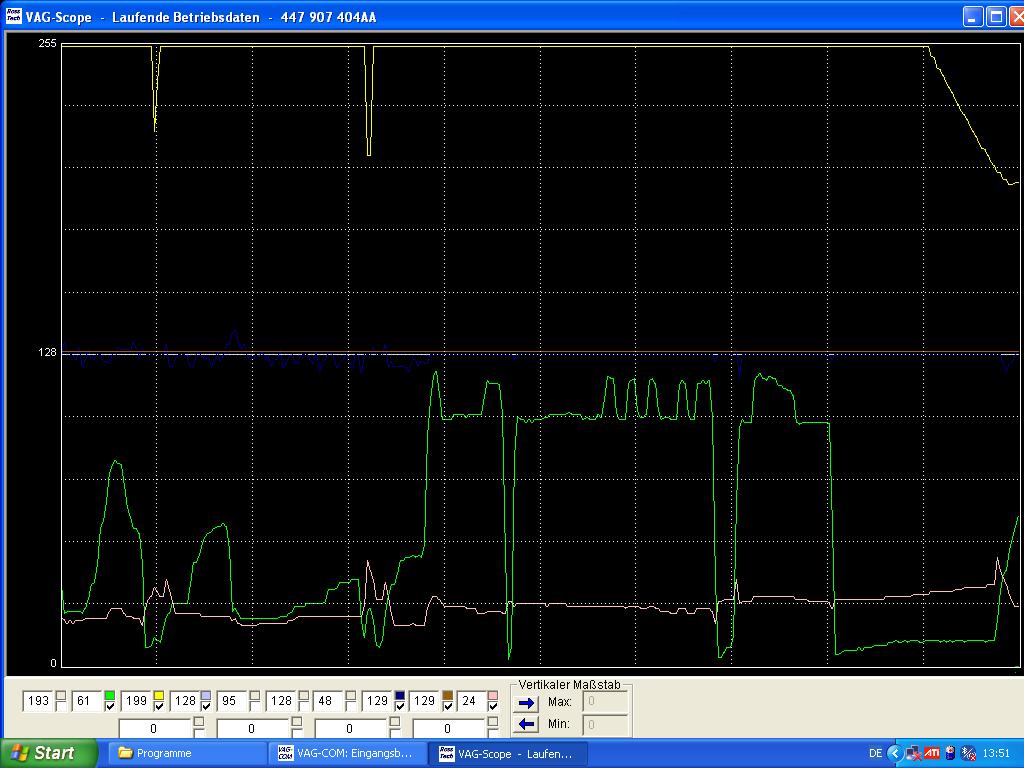The height and width of the screenshot is (768, 1024).
Task: Click the disconnected network tray icon
Action: point(913,753)
